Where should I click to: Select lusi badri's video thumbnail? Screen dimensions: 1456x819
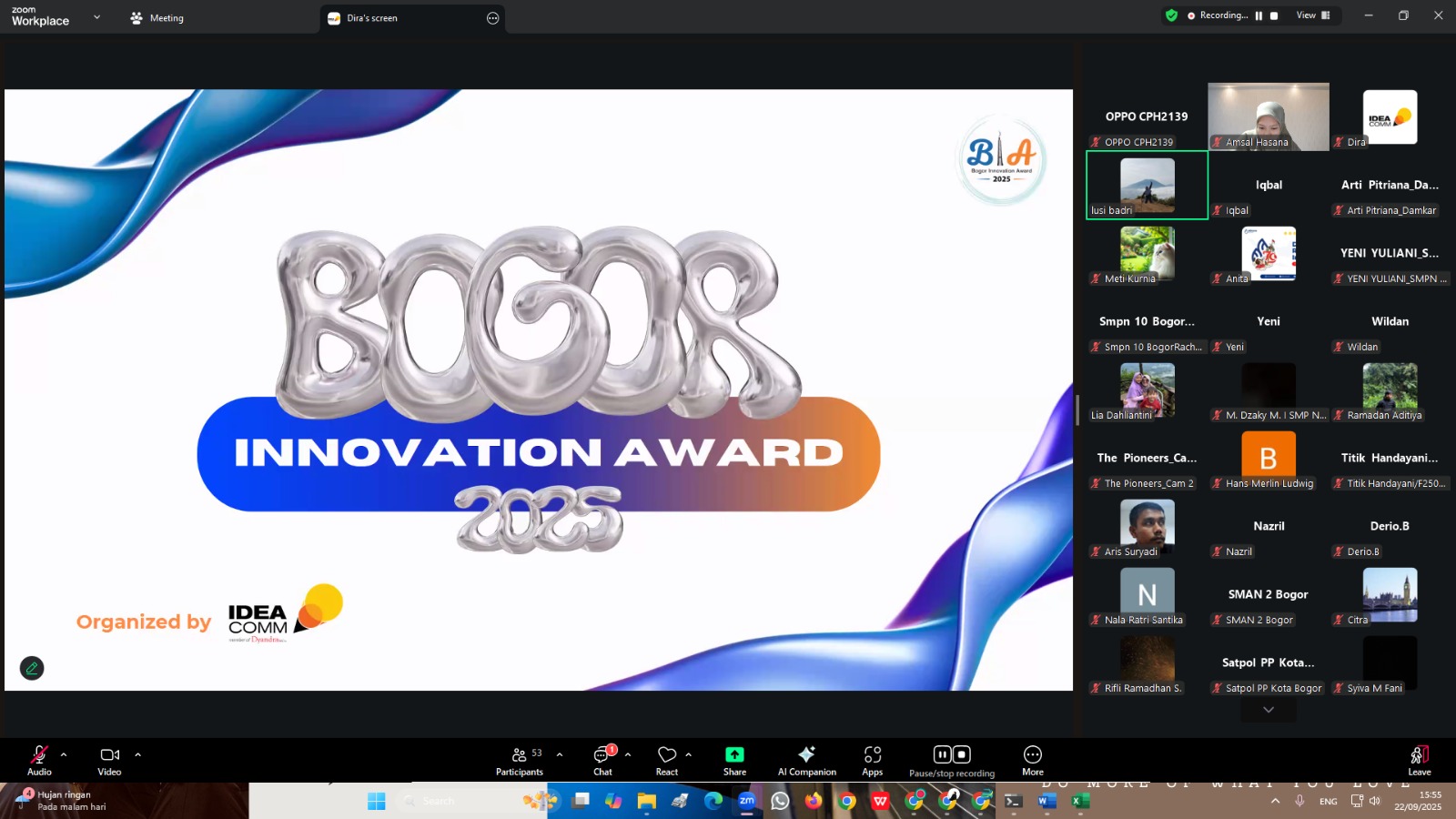coord(1147,186)
